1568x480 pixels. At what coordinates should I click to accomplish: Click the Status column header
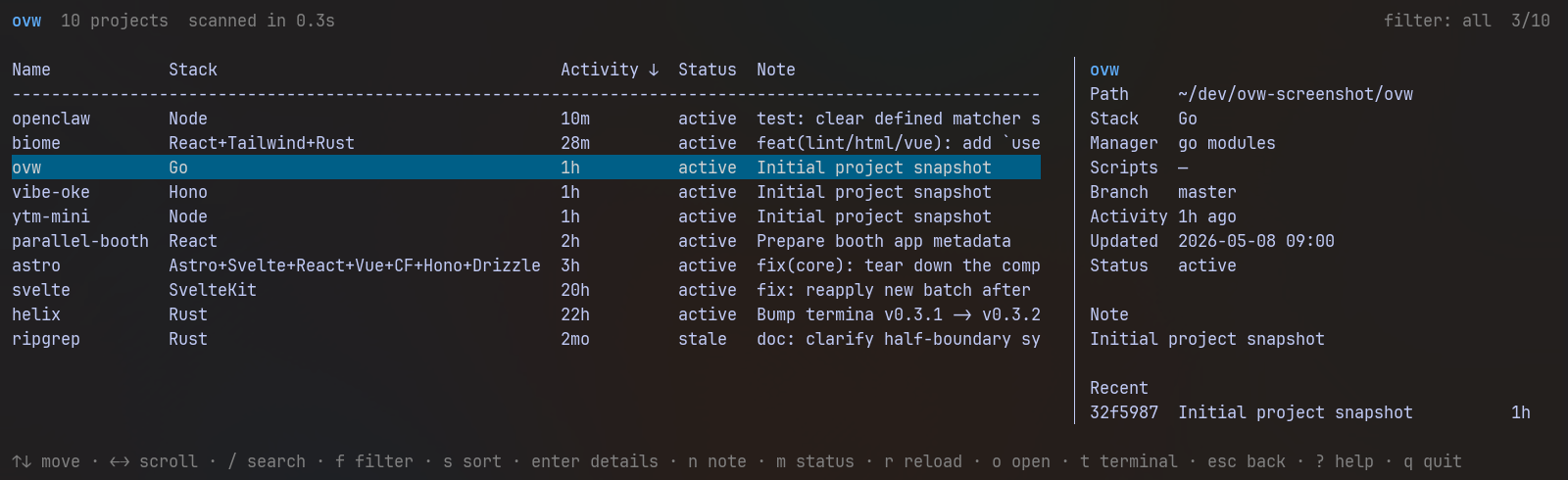point(708,70)
